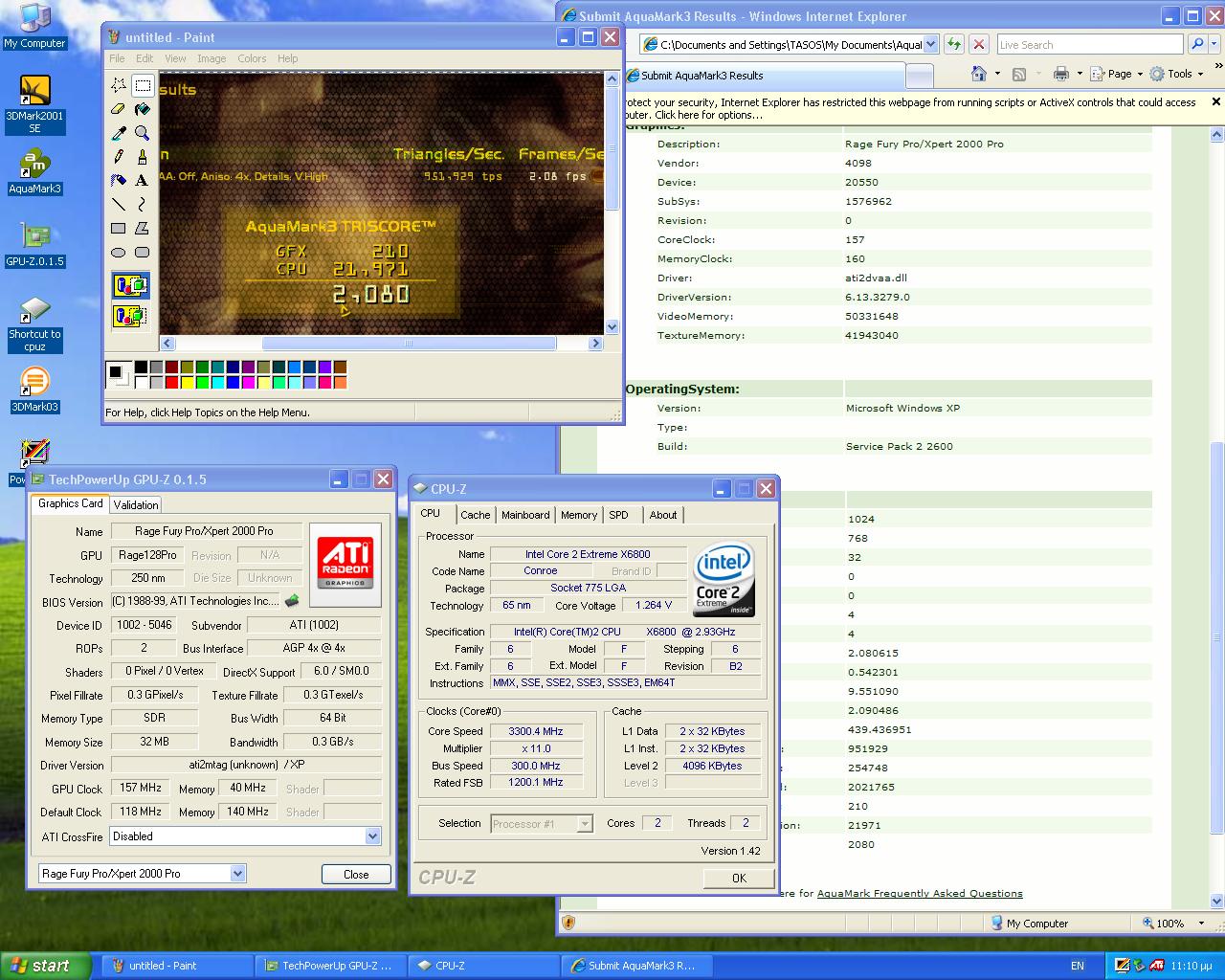Viewport: 1225px width, 980px height.
Task: Switch to CPU-Z taskbar button
Action: (x=484, y=966)
